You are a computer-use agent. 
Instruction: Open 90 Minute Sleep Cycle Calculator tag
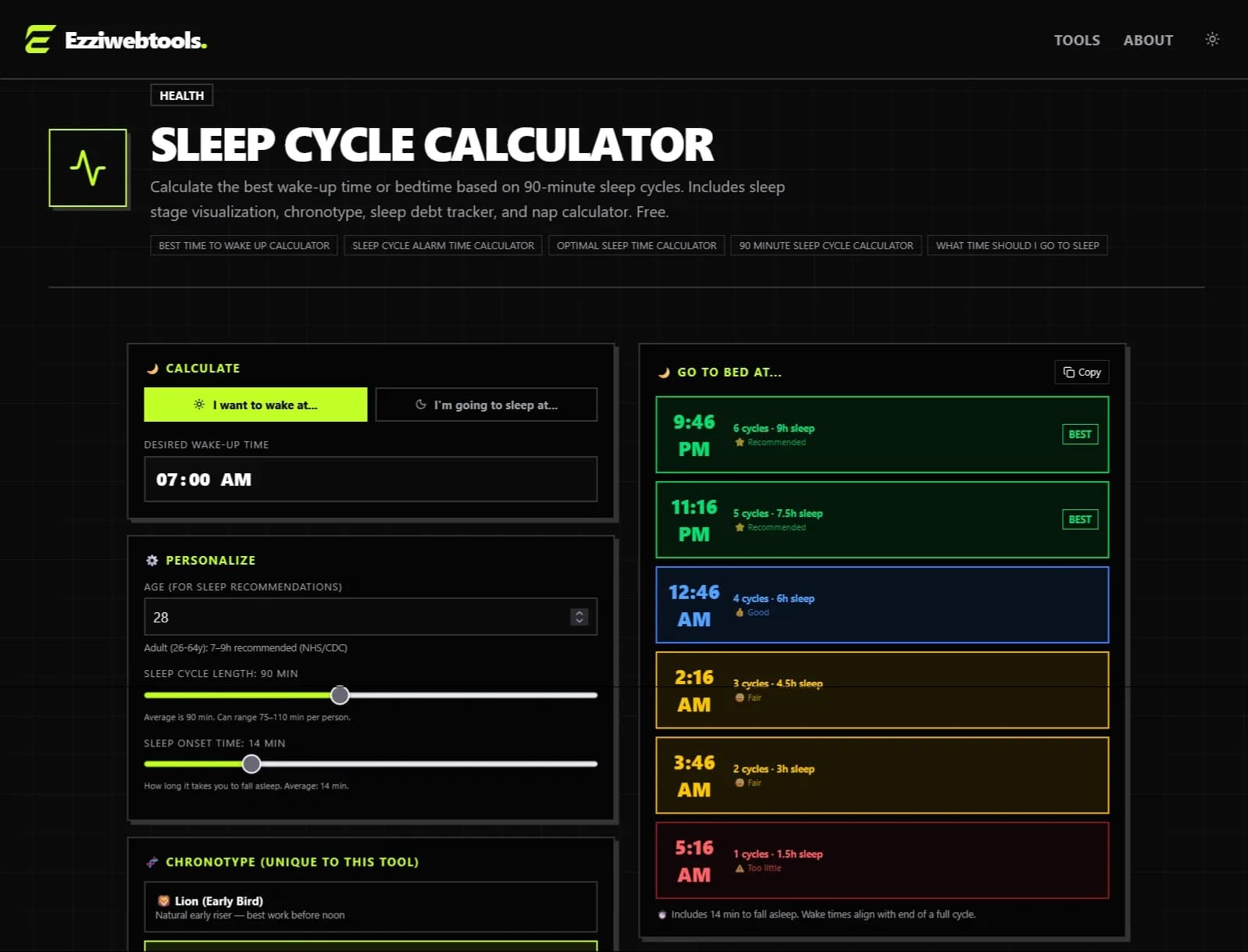pyautogui.click(x=826, y=245)
